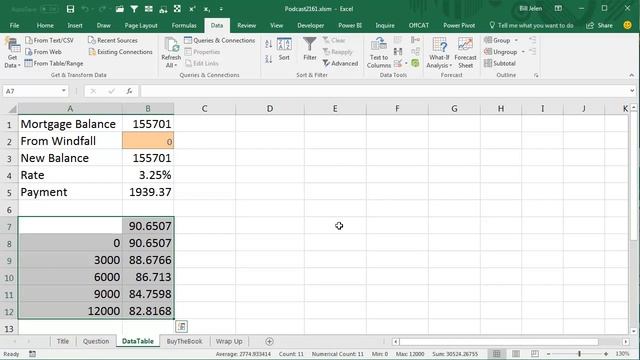Switch to the Home tab
The height and width of the screenshot is (360, 640).
tap(45, 25)
